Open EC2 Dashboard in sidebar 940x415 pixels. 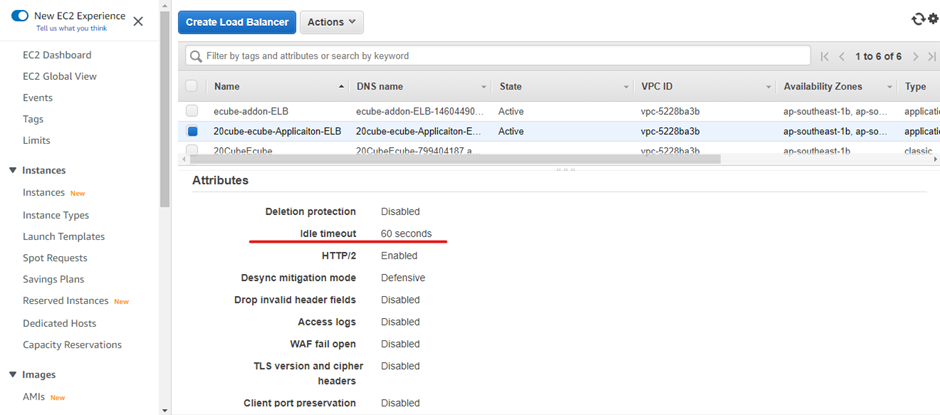click(x=57, y=55)
